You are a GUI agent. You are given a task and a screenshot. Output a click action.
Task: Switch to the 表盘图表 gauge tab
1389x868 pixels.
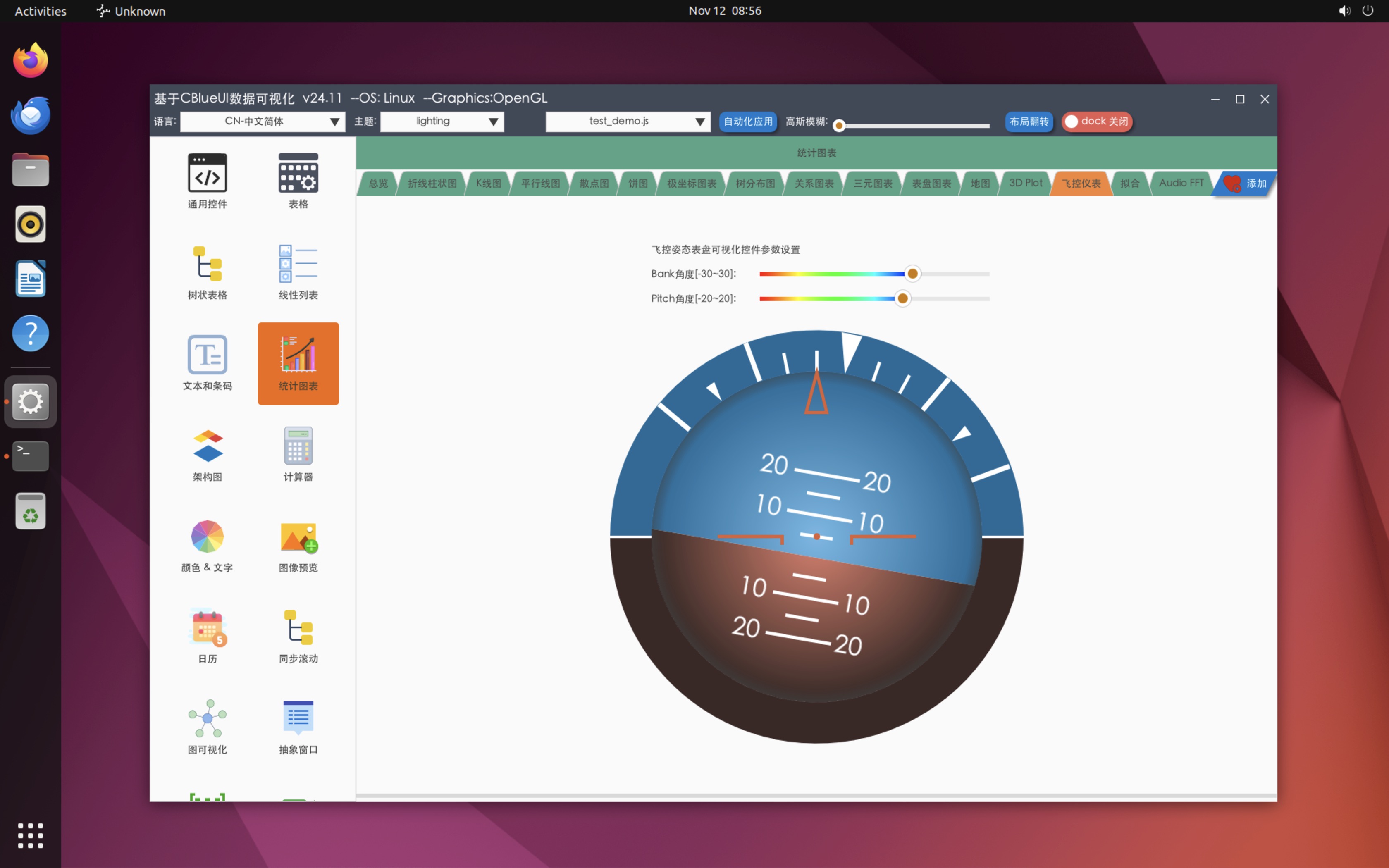coord(931,183)
